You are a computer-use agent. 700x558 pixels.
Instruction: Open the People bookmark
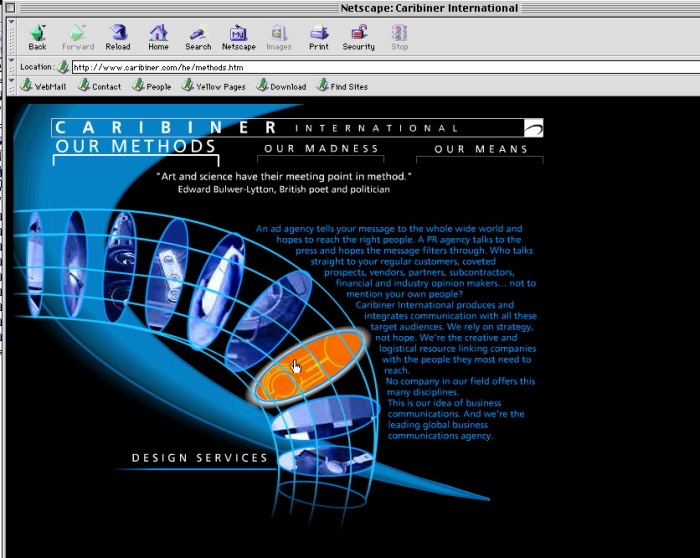[152, 86]
